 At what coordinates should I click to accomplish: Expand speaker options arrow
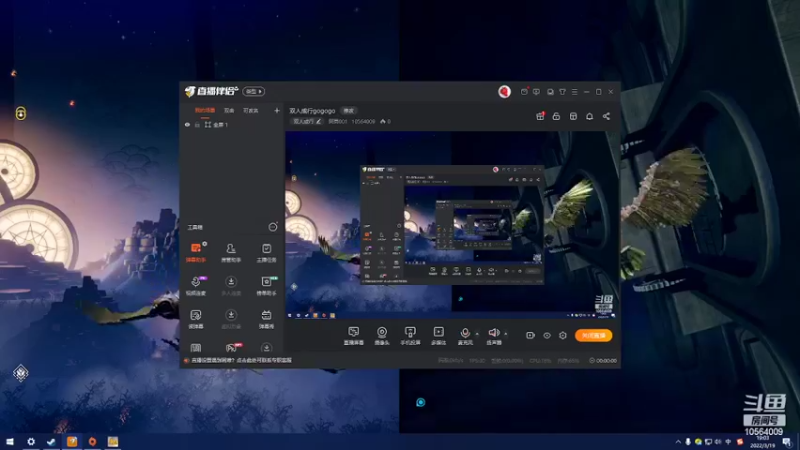pos(506,334)
